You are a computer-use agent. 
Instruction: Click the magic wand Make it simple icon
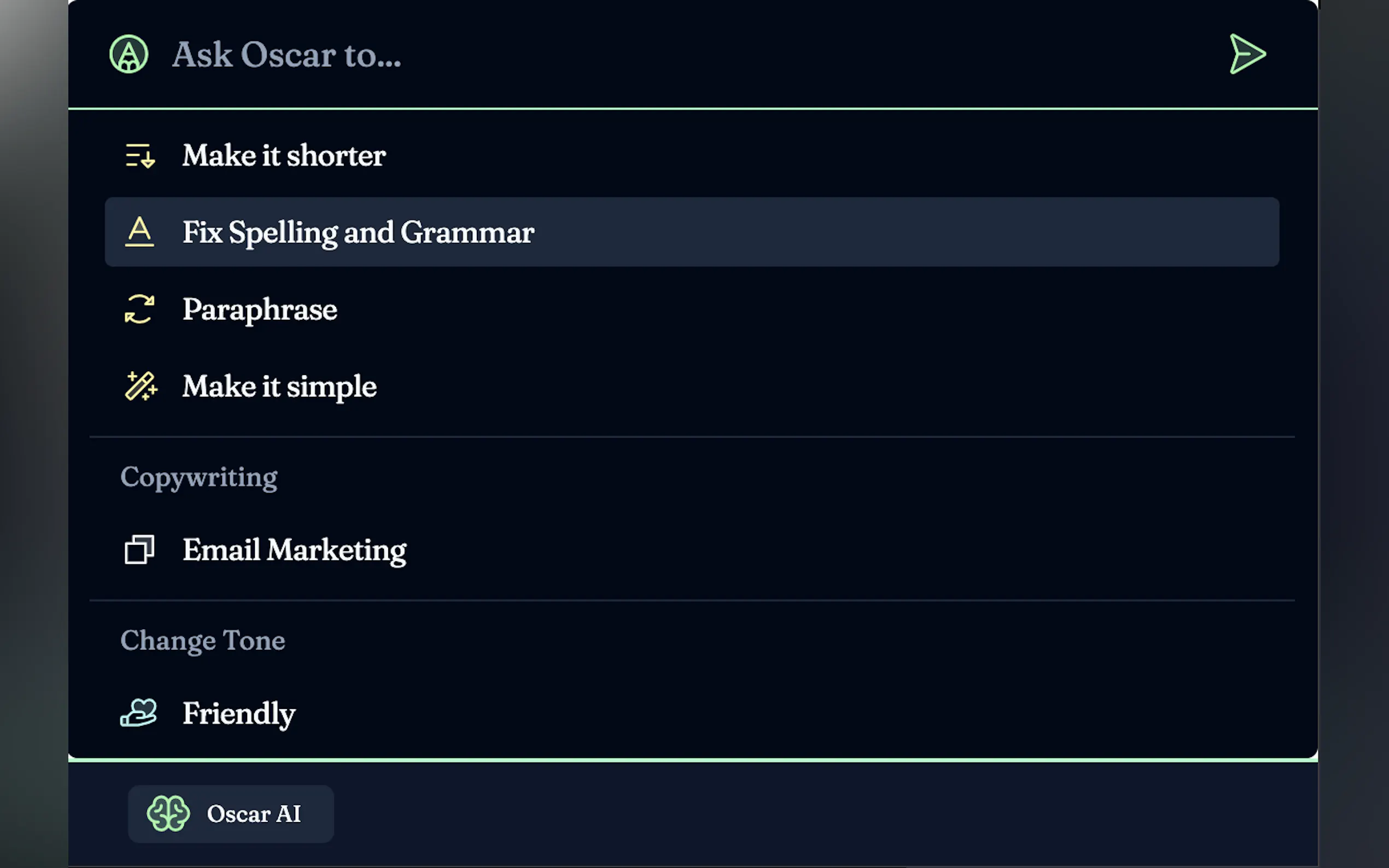[141, 386]
